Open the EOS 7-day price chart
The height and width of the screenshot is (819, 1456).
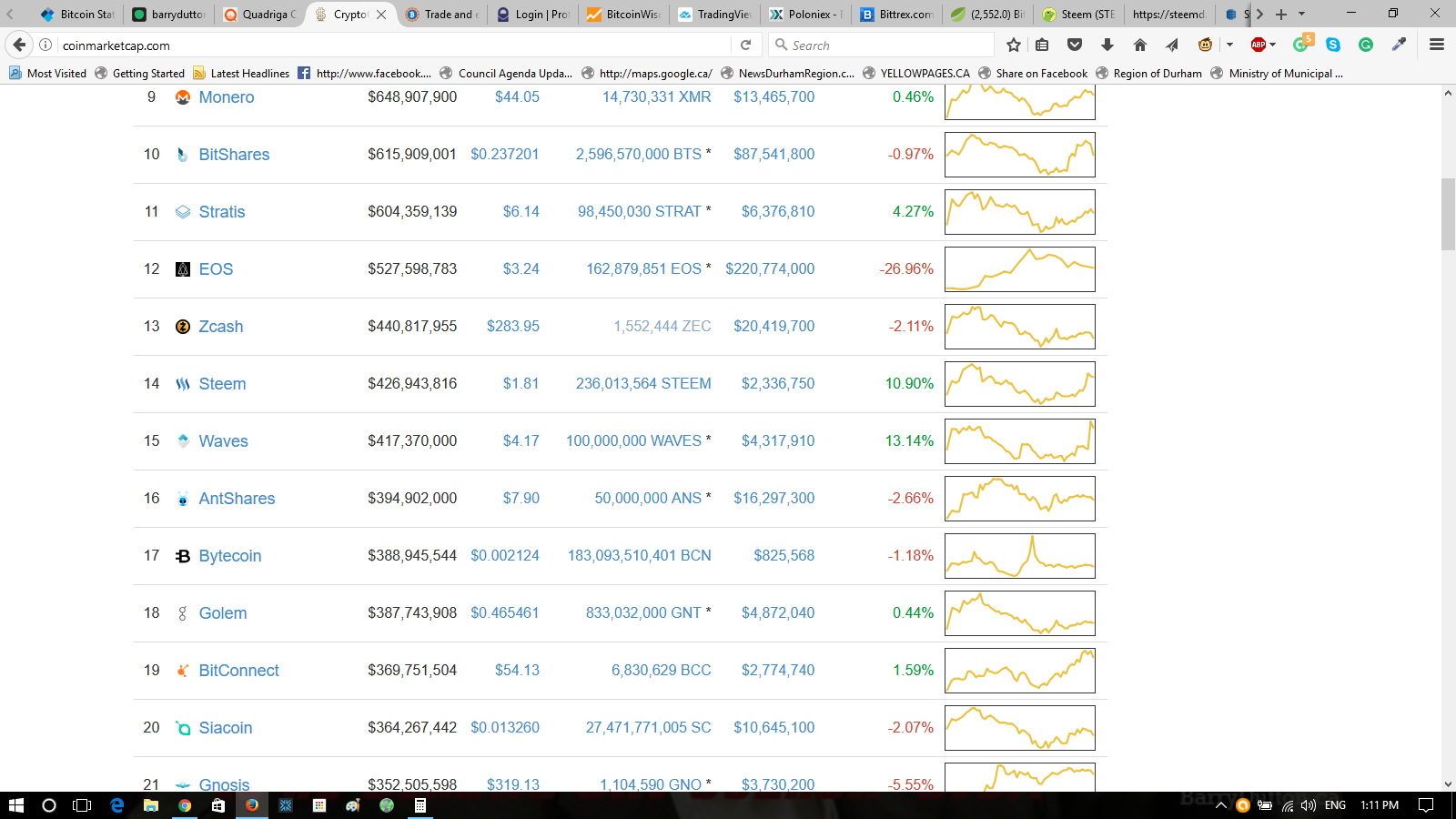coord(1019,269)
